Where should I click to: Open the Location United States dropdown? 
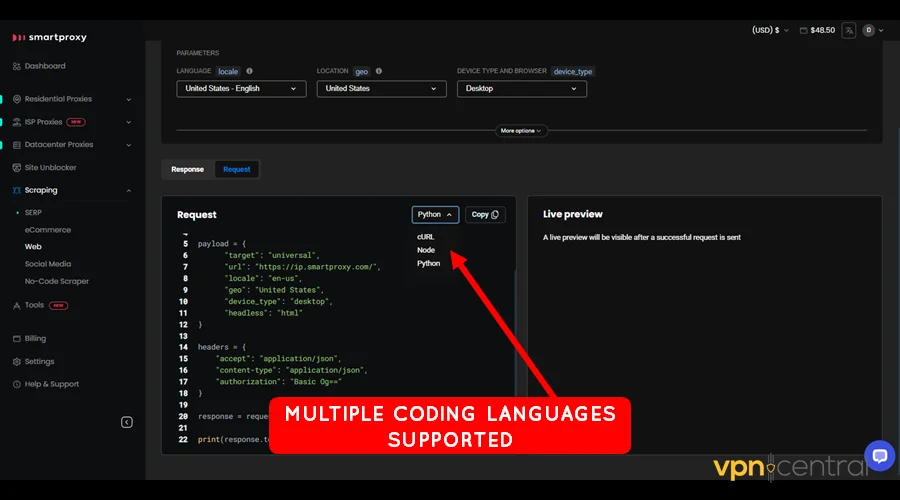pos(382,88)
